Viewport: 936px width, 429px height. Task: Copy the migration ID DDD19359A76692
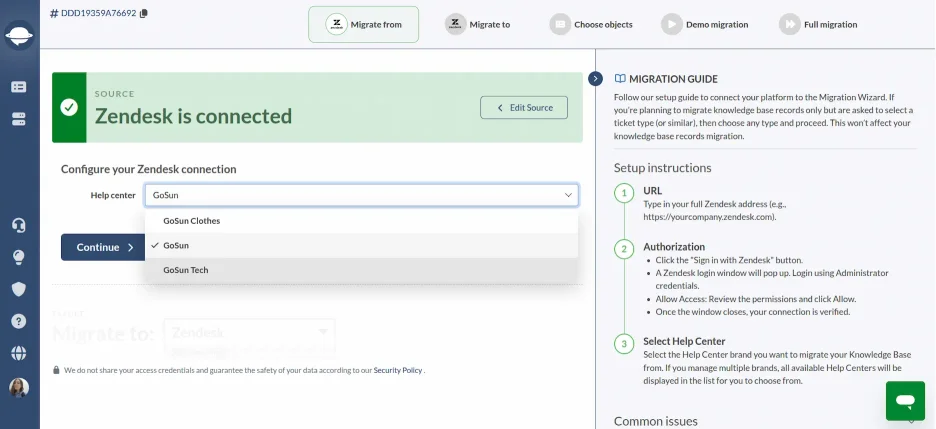point(144,13)
